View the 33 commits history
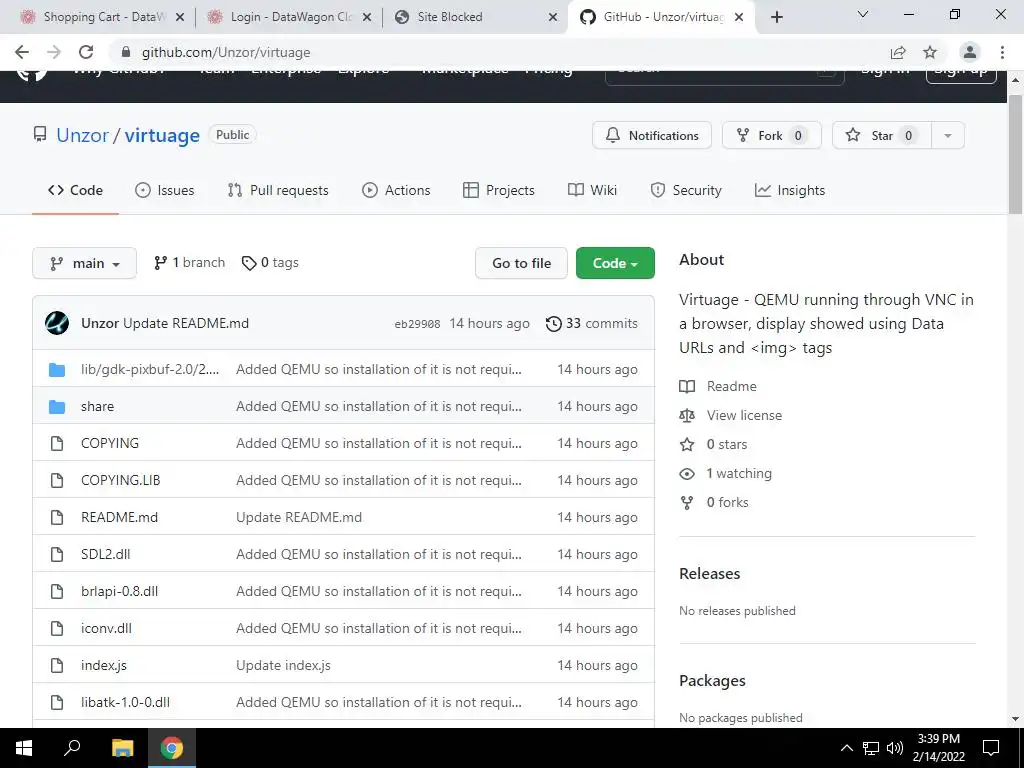The width and height of the screenshot is (1024, 768). click(x=592, y=323)
